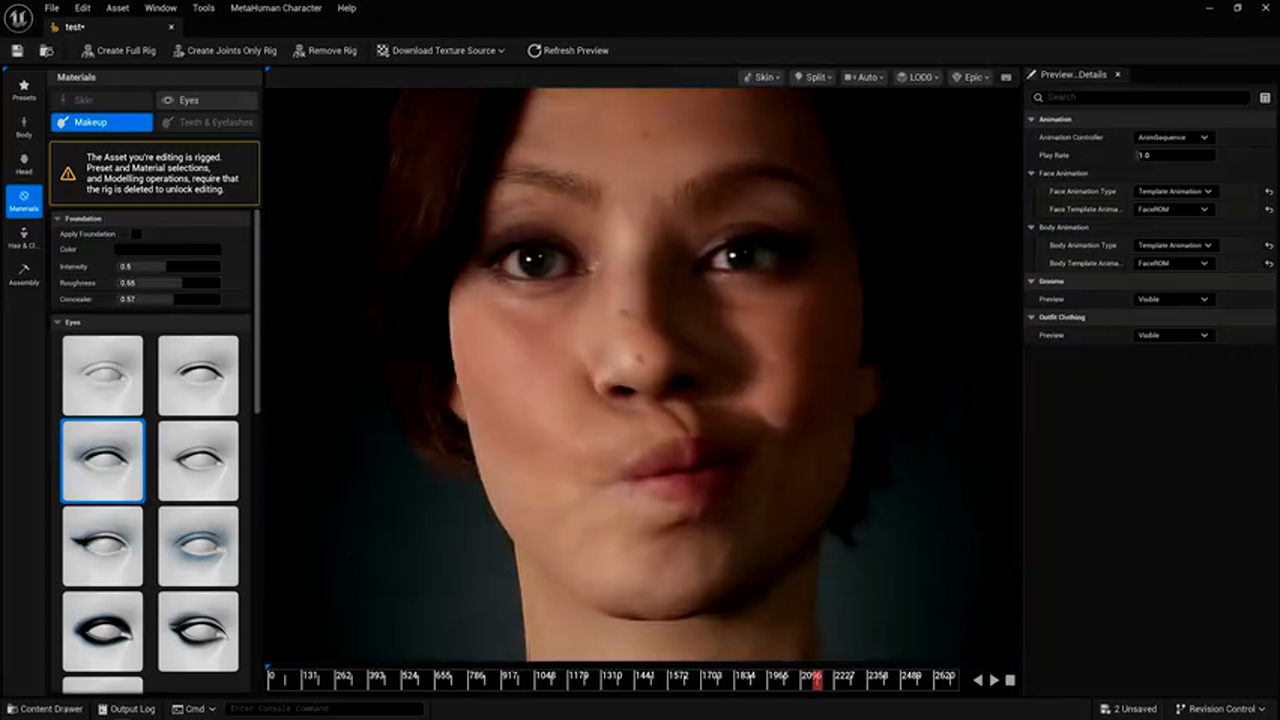
Task: Open the Content Drawer
Action: click(45, 708)
